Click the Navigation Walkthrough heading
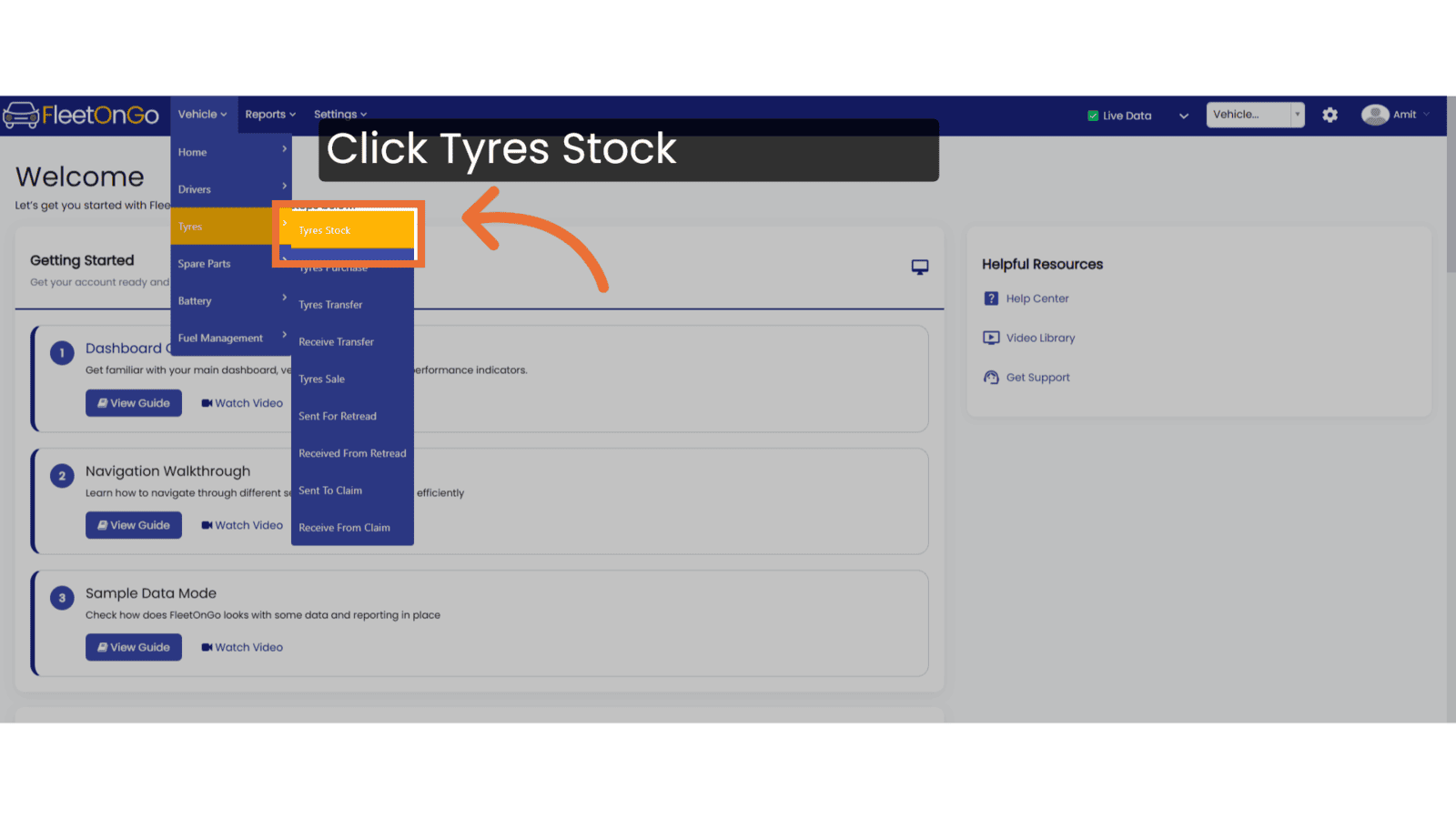Screen dimensions: 1456x819 point(167,471)
